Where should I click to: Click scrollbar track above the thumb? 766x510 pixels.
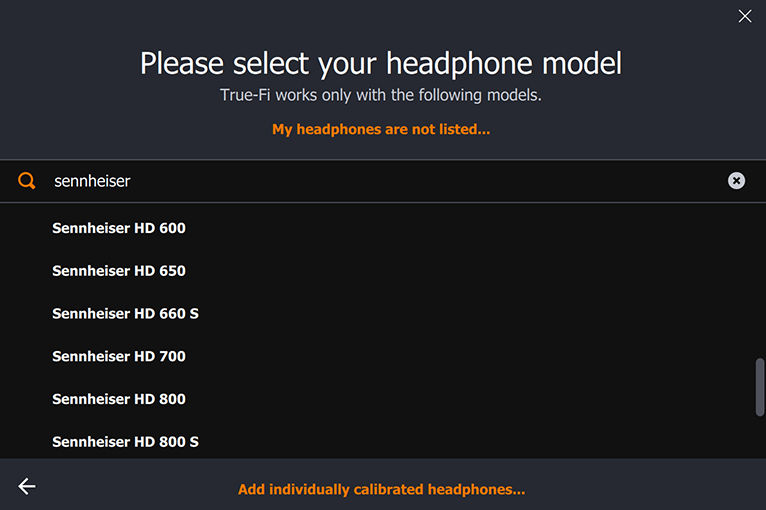click(760, 281)
